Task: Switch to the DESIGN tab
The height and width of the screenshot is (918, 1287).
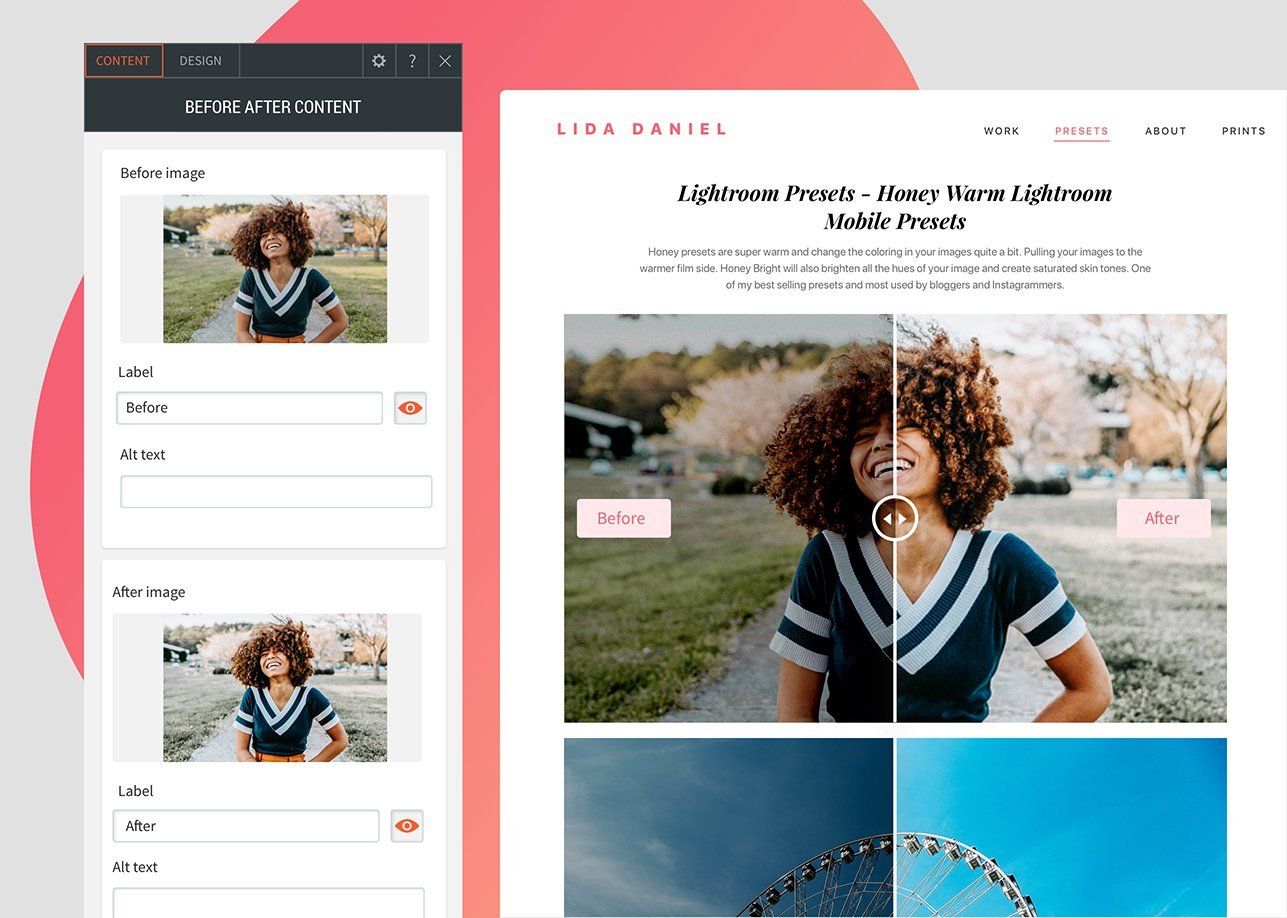Action: tap(201, 61)
